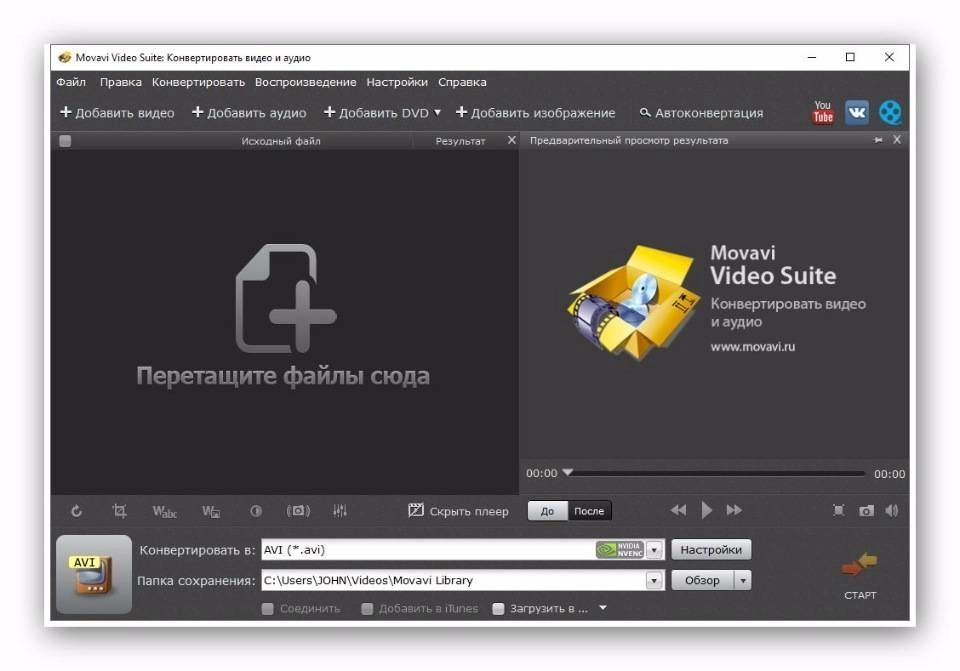Play the preview video
The image size is (960, 671).
(x=707, y=510)
